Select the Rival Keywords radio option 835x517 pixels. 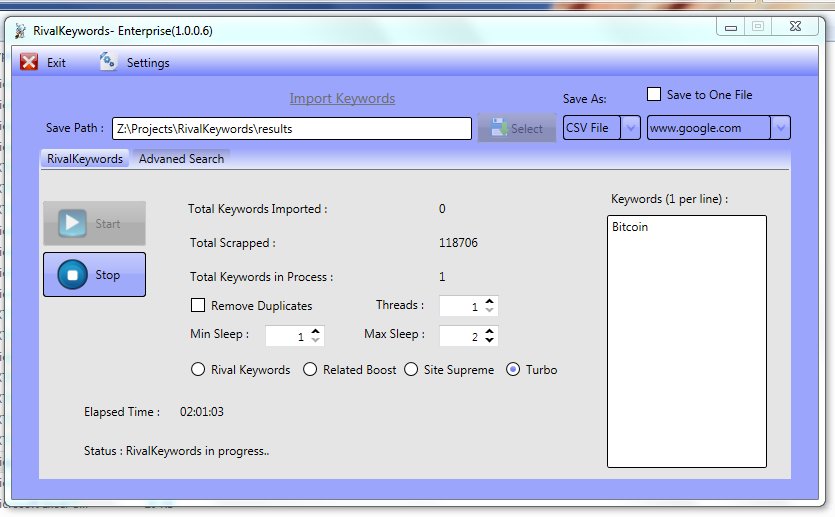[198, 370]
